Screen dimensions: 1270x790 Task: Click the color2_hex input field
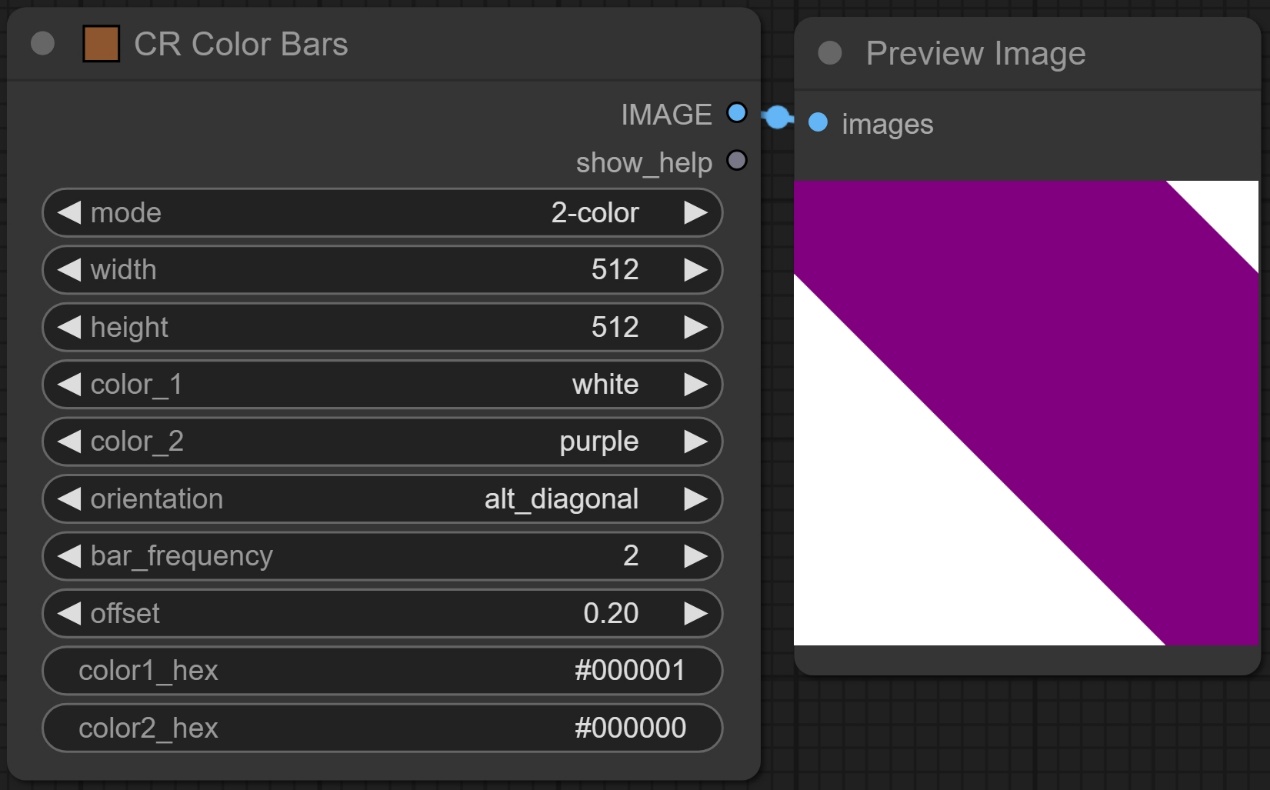382,728
